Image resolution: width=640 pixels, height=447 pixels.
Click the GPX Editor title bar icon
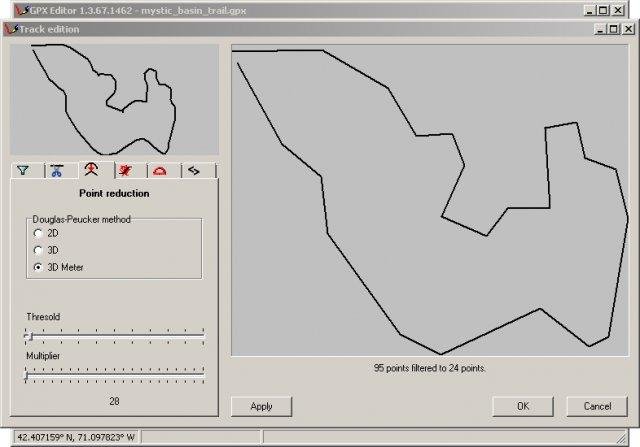23,10
